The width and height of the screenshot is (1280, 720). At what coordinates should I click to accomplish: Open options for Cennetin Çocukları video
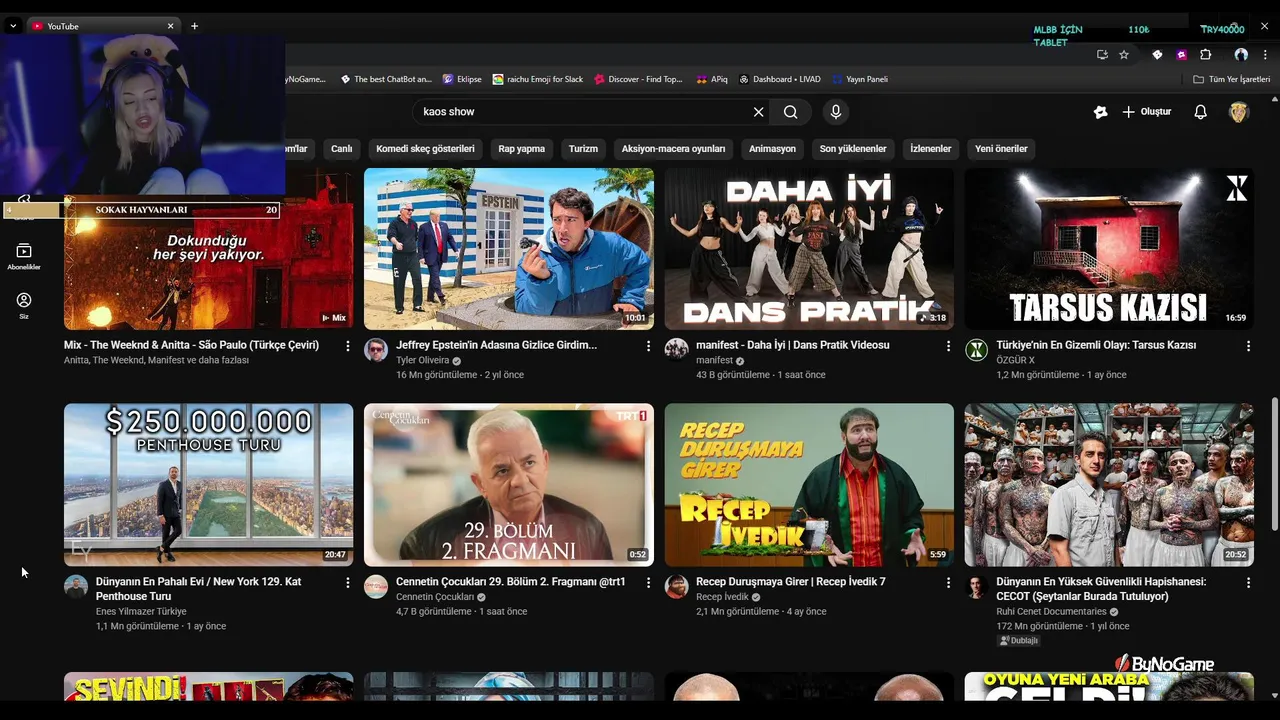(x=648, y=582)
